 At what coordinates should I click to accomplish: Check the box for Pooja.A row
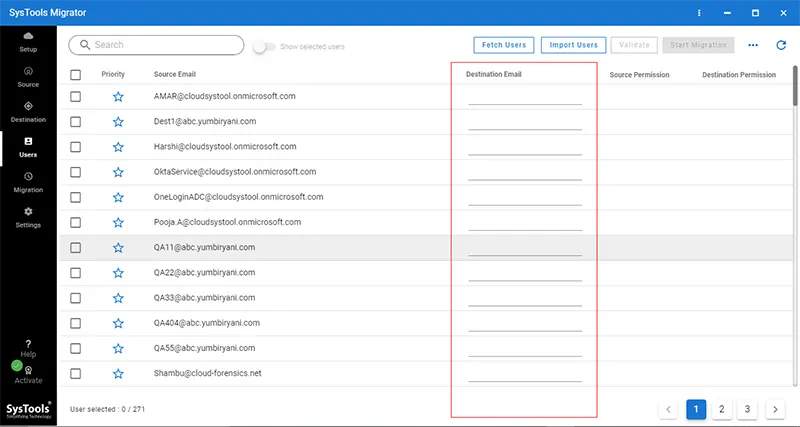point(76,222)
